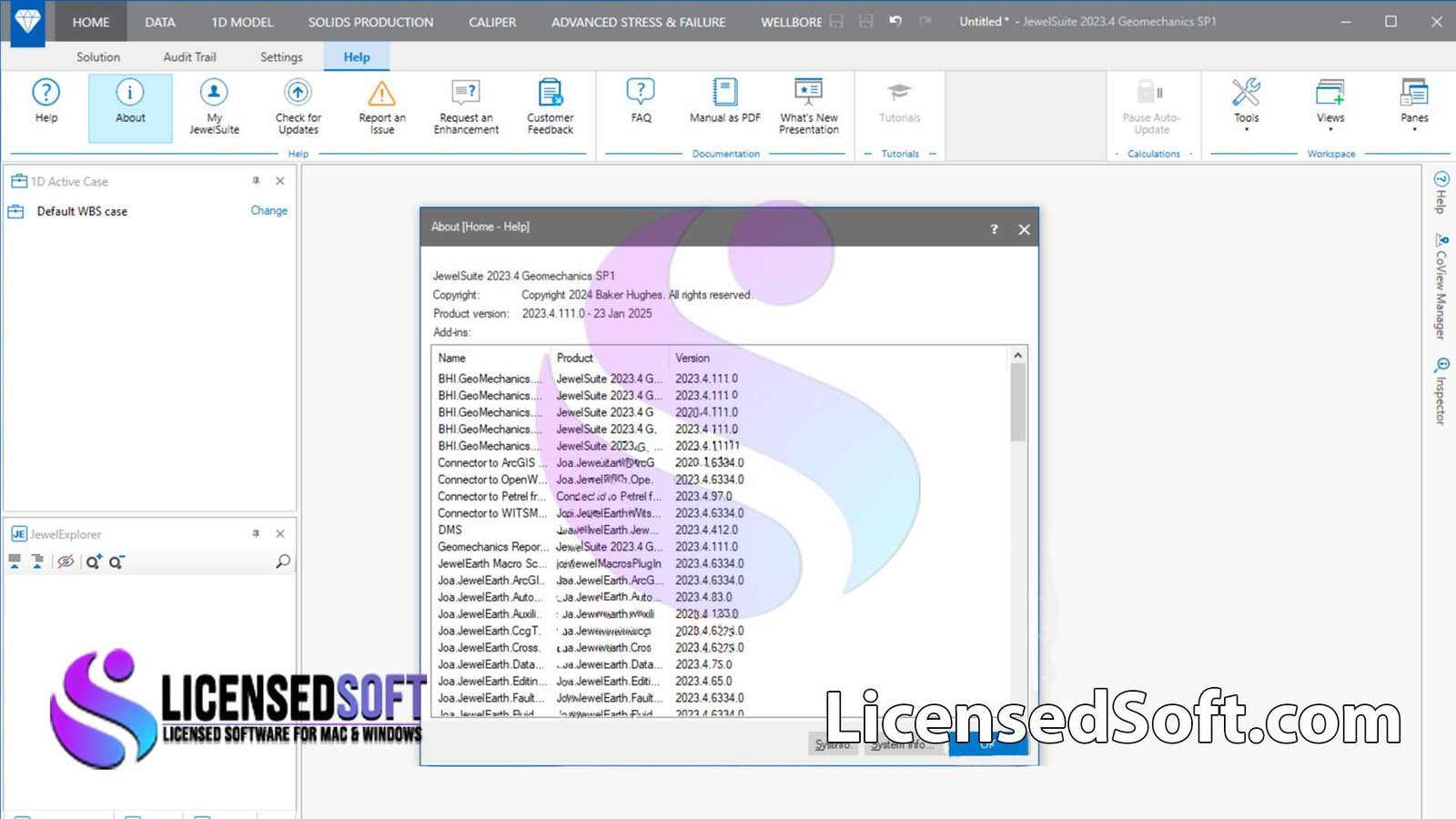This screenshot has width=1456, height=819.
Task: Click the About dialog help question mark
Action: 994,229
